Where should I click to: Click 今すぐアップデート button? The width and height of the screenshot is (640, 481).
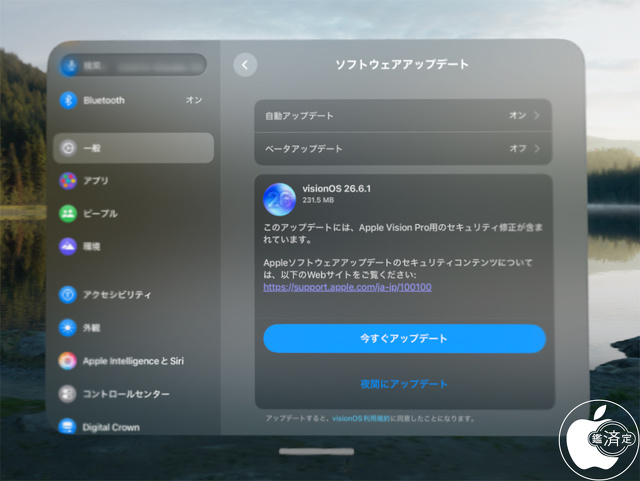pos(404,338)
